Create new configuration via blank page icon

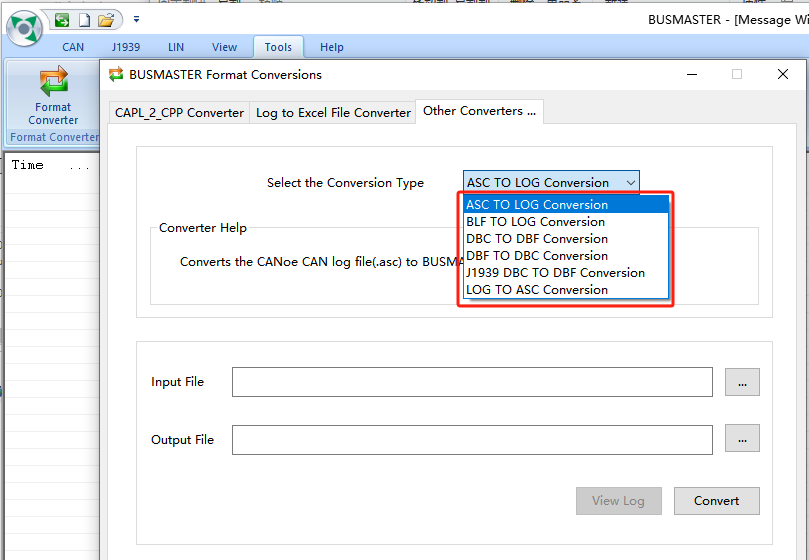click(x=84, y=20)
